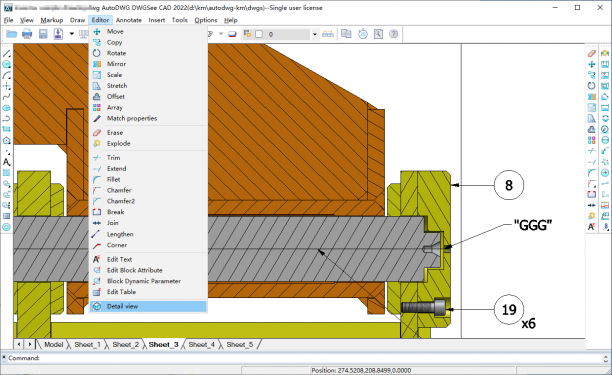Screen dimensions: 612x375
Task: Open the Tools menu
Action: point(180,20)
